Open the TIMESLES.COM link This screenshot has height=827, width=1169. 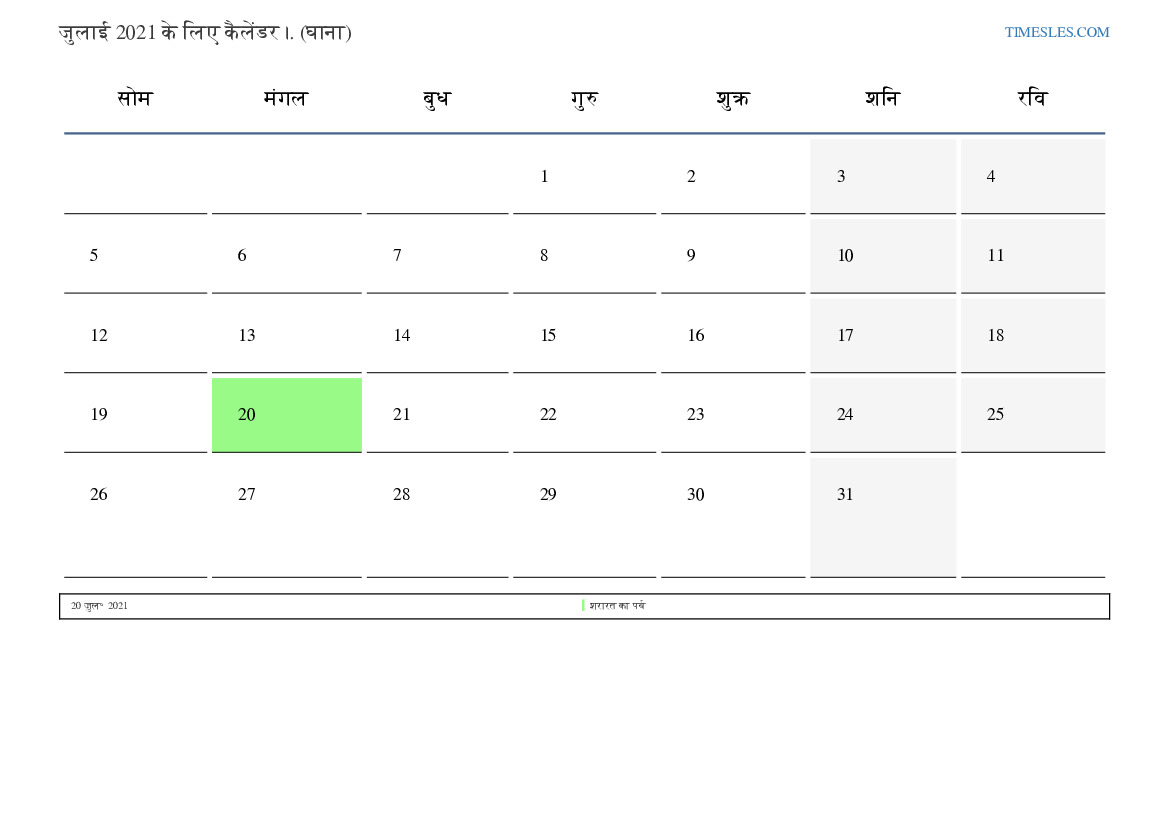click(x=1056, y=32)
